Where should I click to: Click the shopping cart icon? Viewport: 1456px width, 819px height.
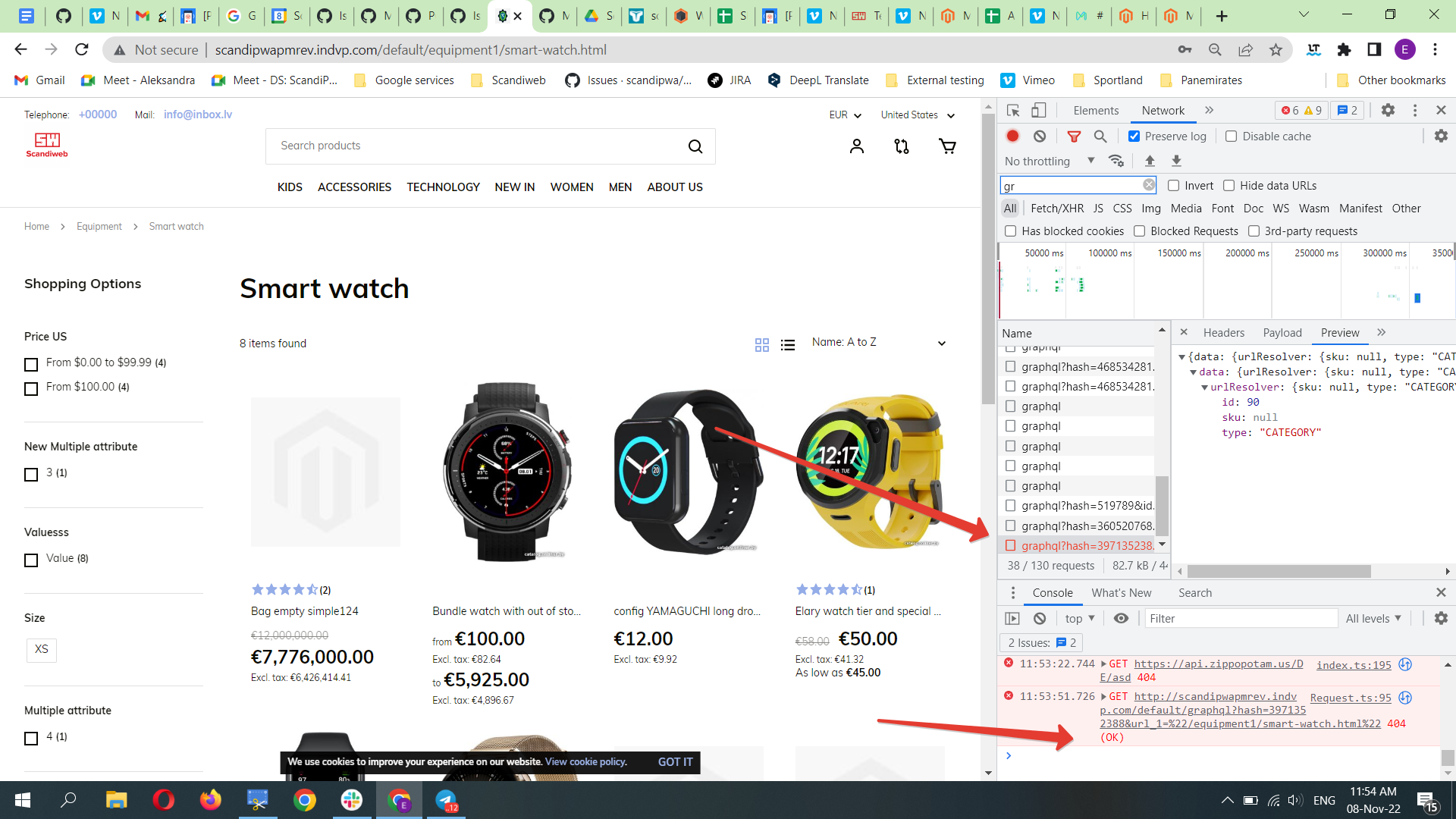947,146
